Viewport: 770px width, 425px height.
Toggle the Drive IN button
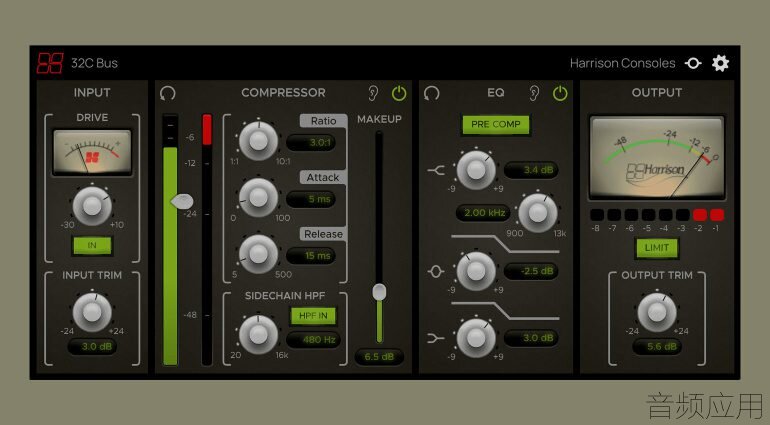click(92, 245)
